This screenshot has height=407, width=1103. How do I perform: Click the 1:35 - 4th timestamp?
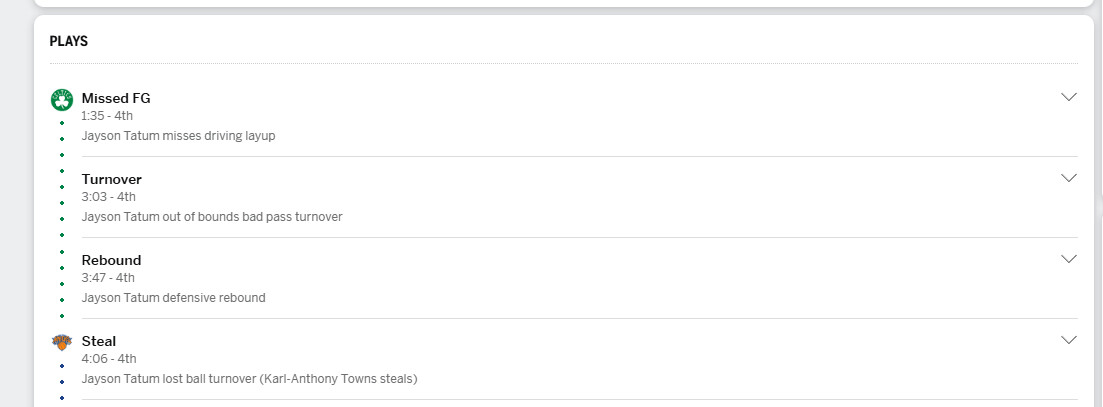(107, 116)
